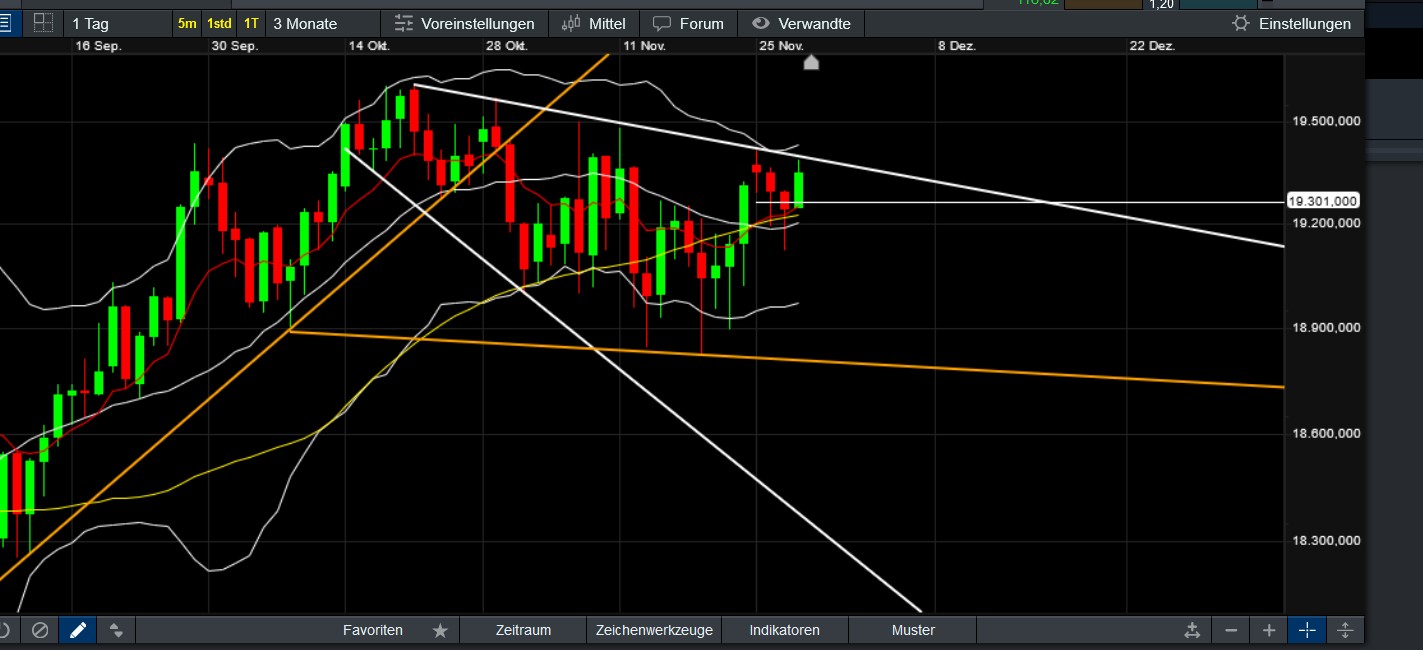This screenshot has height=650, width=1423.
Task: Click the Voreinstellungen sliders icon
Action: coord(403,23)
